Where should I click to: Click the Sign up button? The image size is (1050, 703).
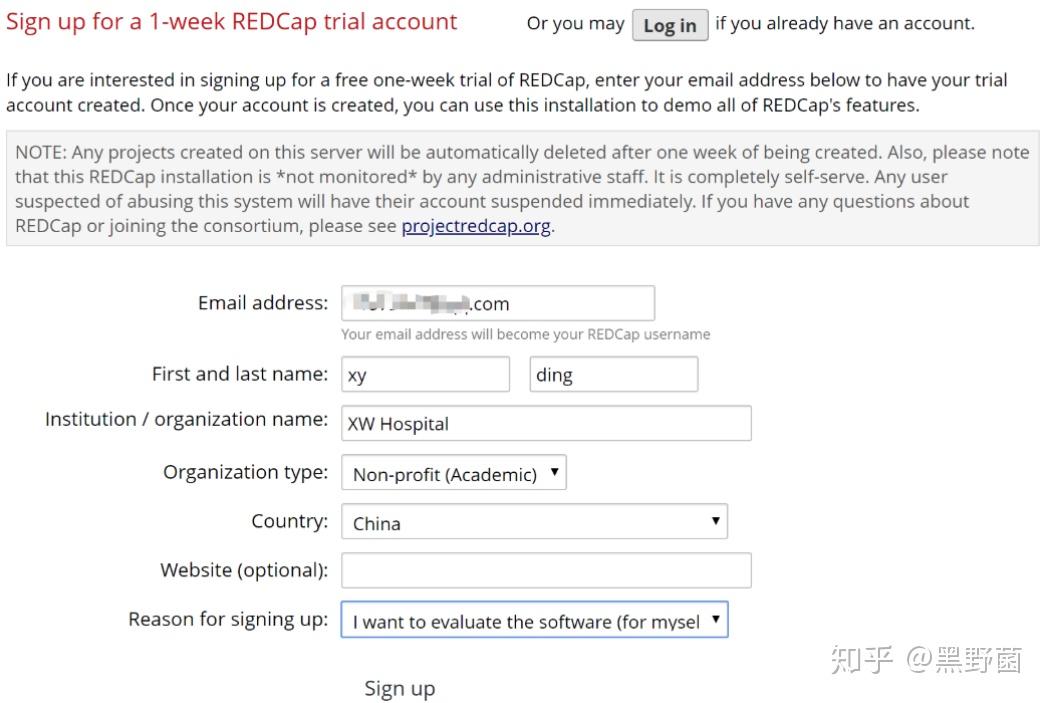(x=399, y=688)
